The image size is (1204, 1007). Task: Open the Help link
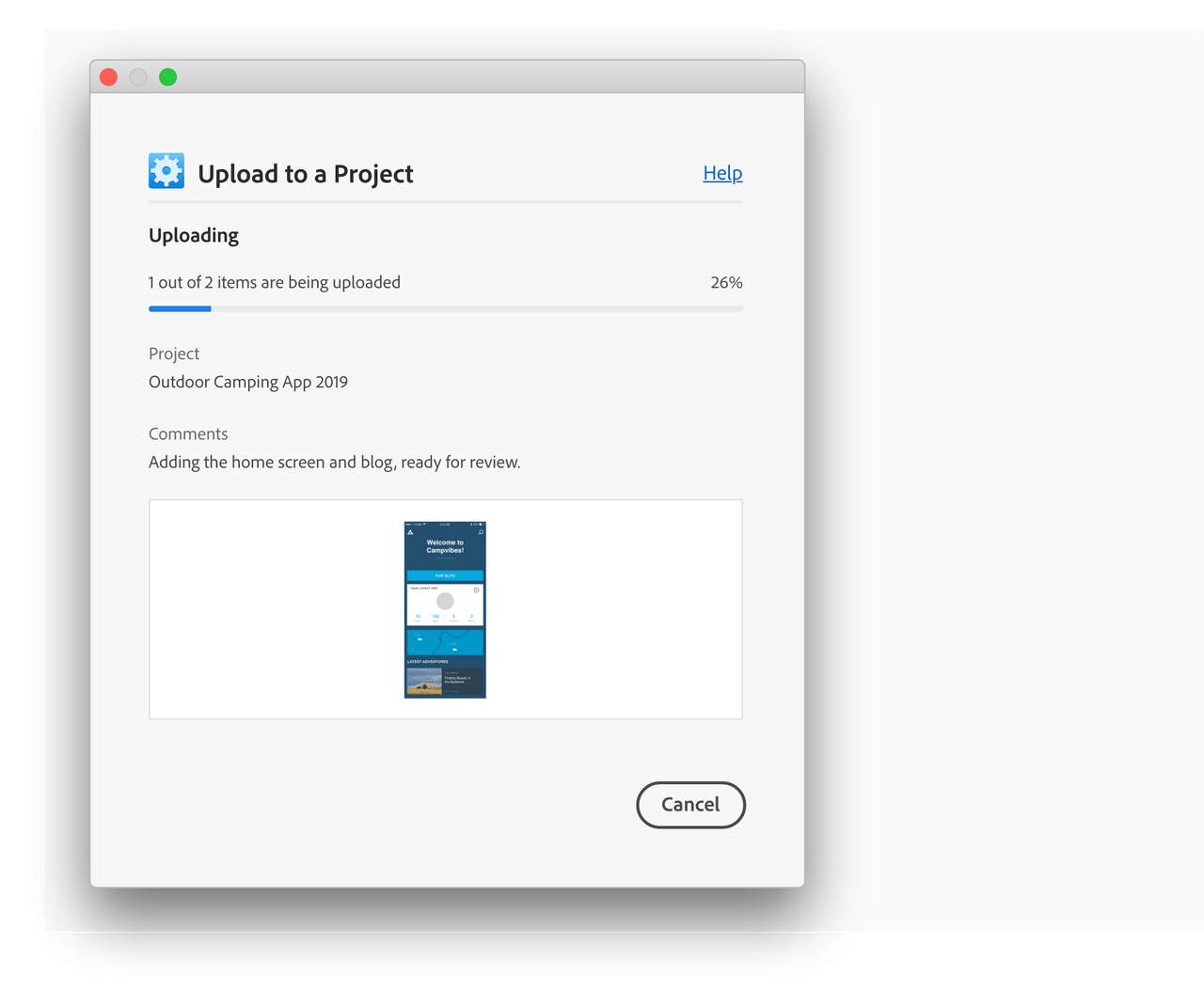click(x=721, y=173)
